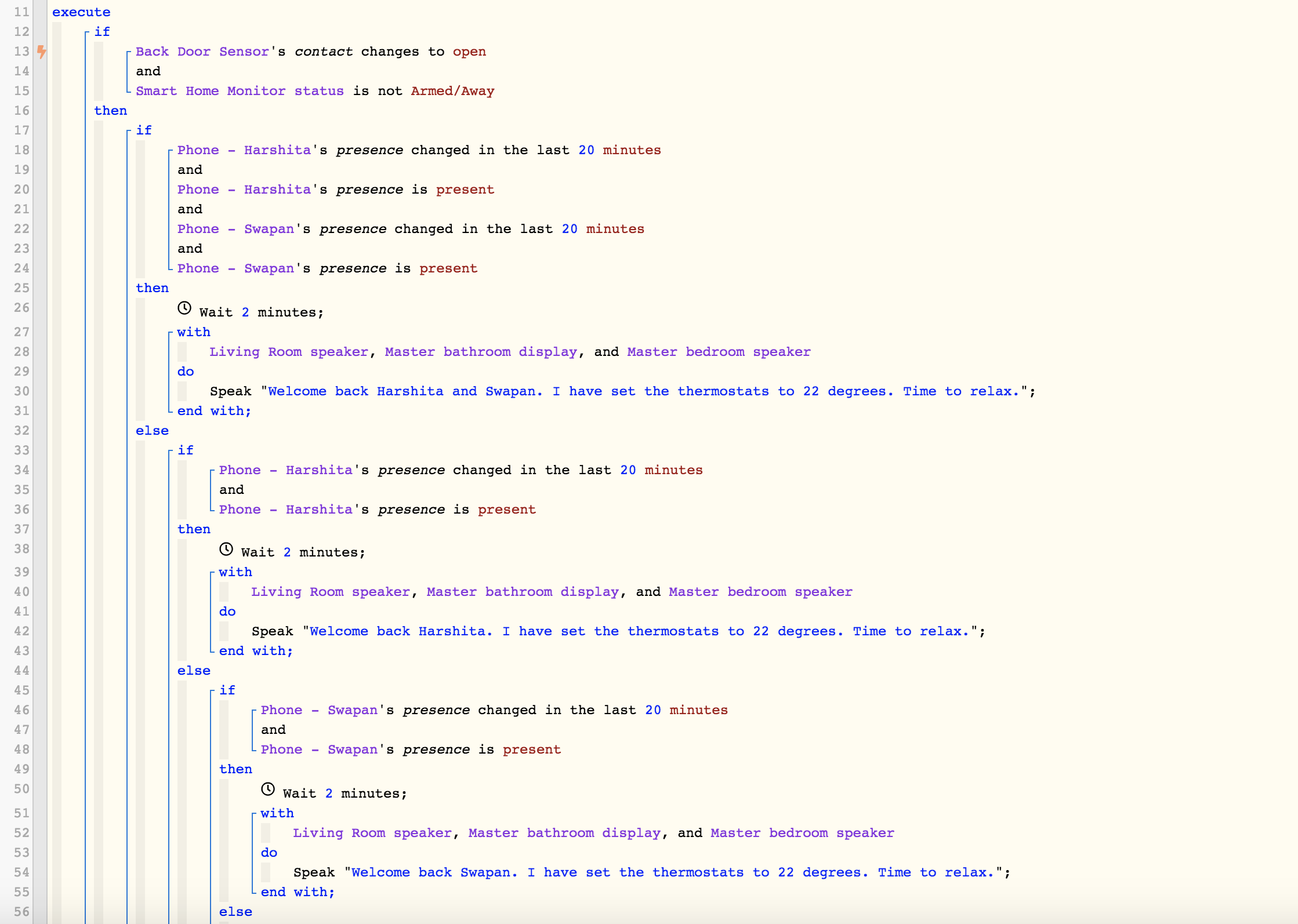
Task: Select the 'if' statement on line 12
Action: tap(102, 32)
